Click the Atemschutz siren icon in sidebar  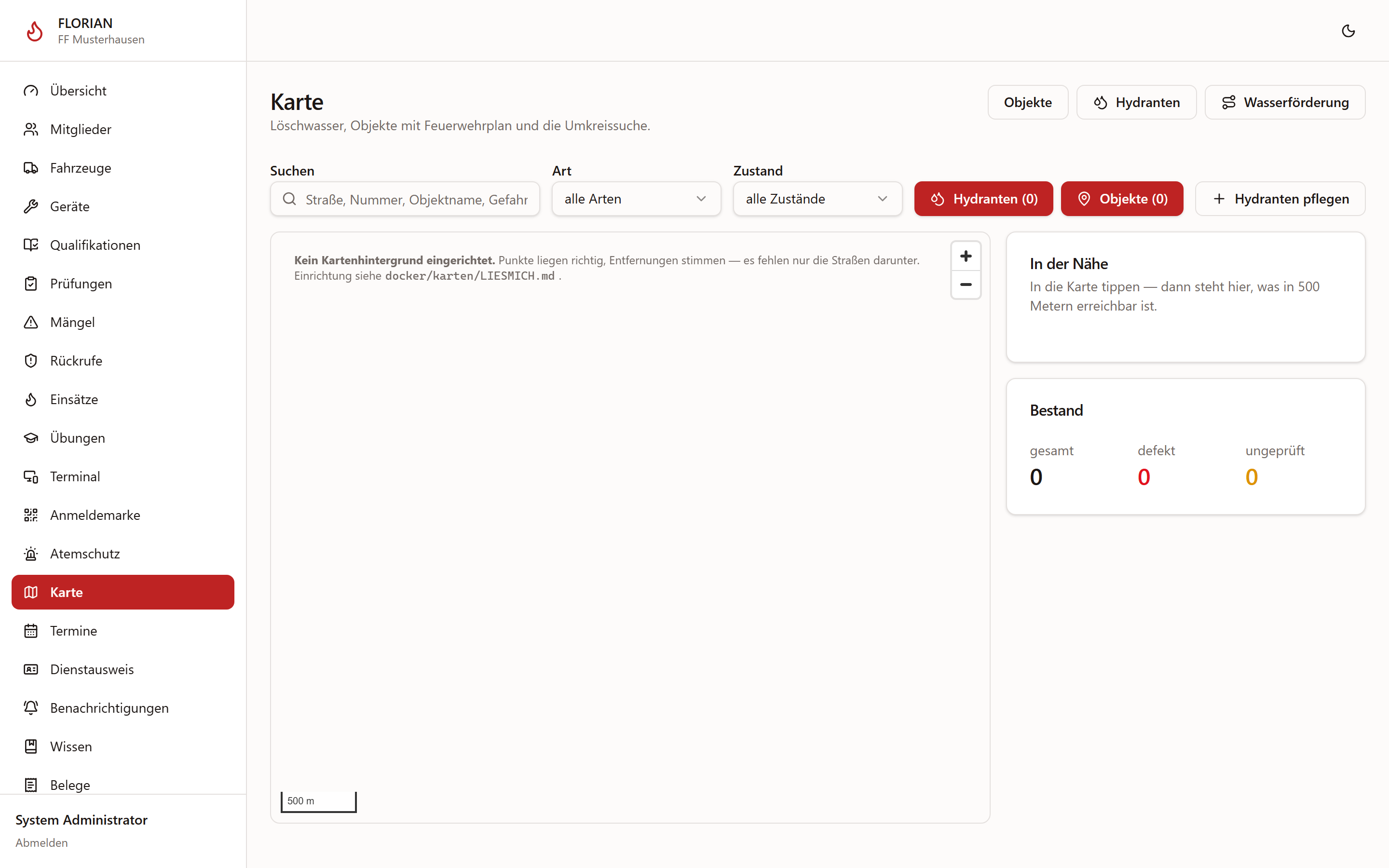pyautogui.click(x=31, y=554)
